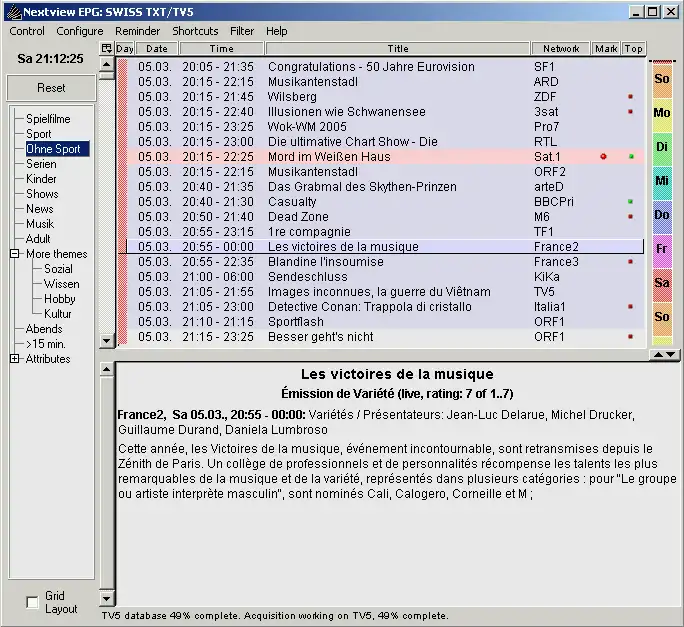Click the Network column header
Image resolution: width=684 pixels, height=627 pixels.
pos(561,48)
